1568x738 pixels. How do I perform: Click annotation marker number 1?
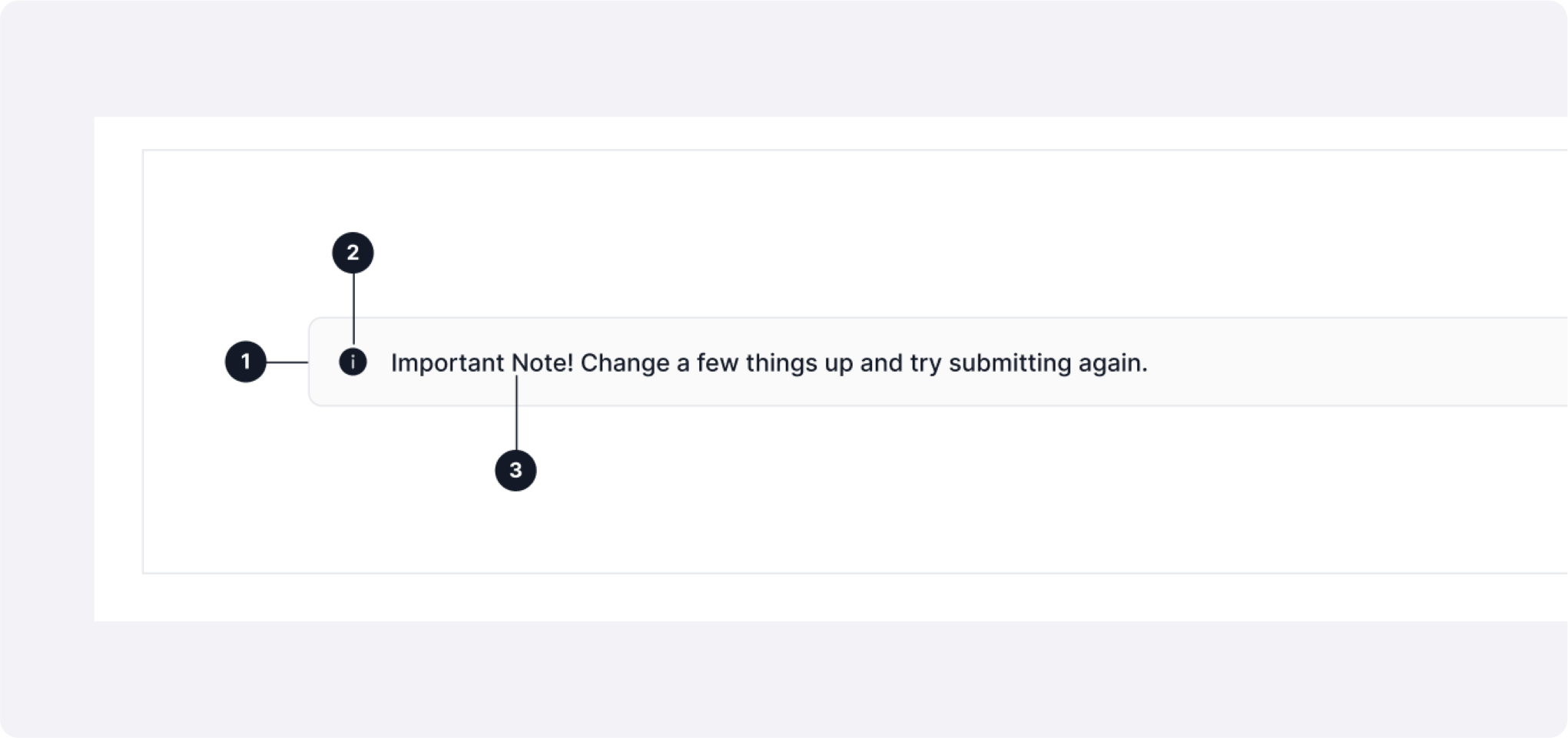[x=246, y=362]
